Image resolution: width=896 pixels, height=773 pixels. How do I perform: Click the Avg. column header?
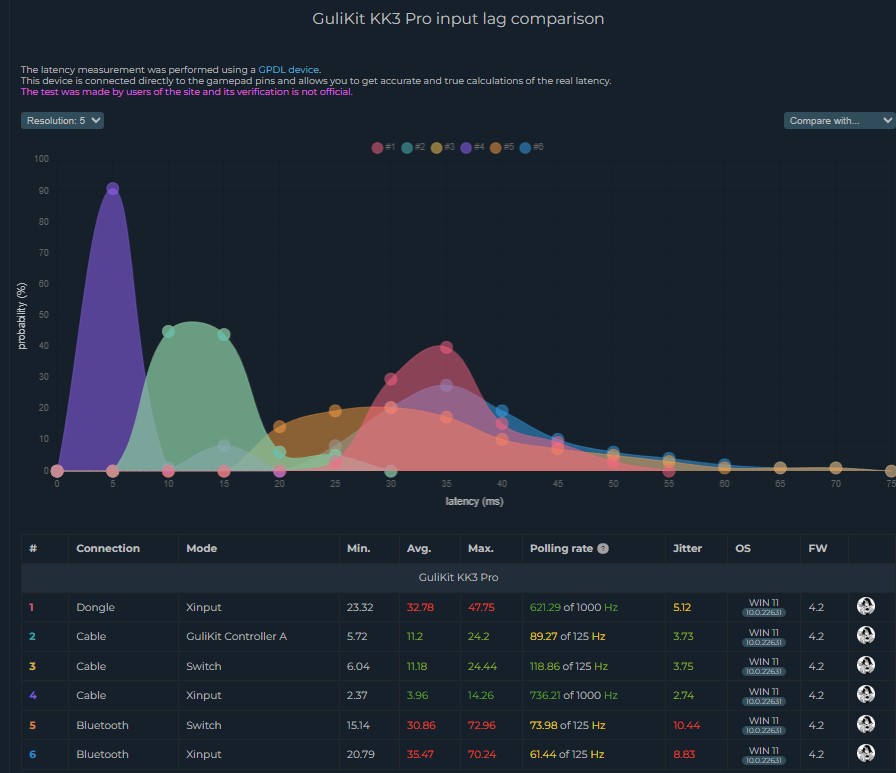(x=418, y=548)
